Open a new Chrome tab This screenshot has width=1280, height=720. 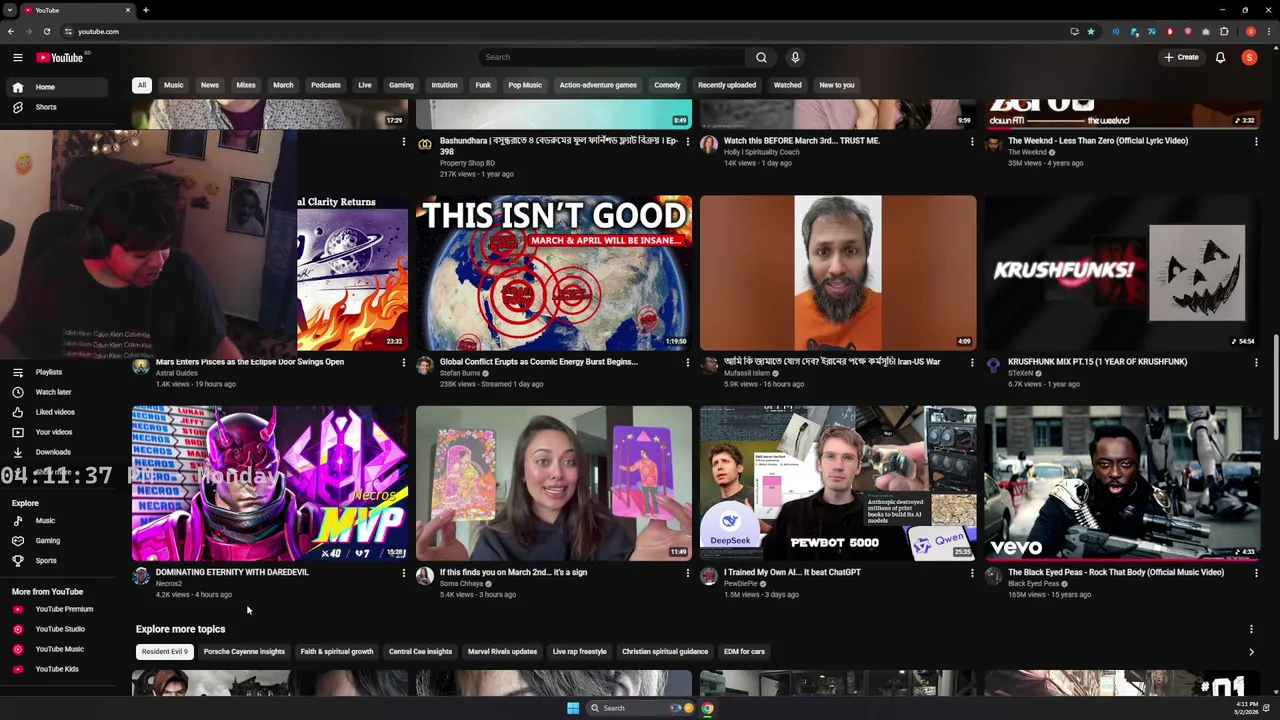pos(145,10)
